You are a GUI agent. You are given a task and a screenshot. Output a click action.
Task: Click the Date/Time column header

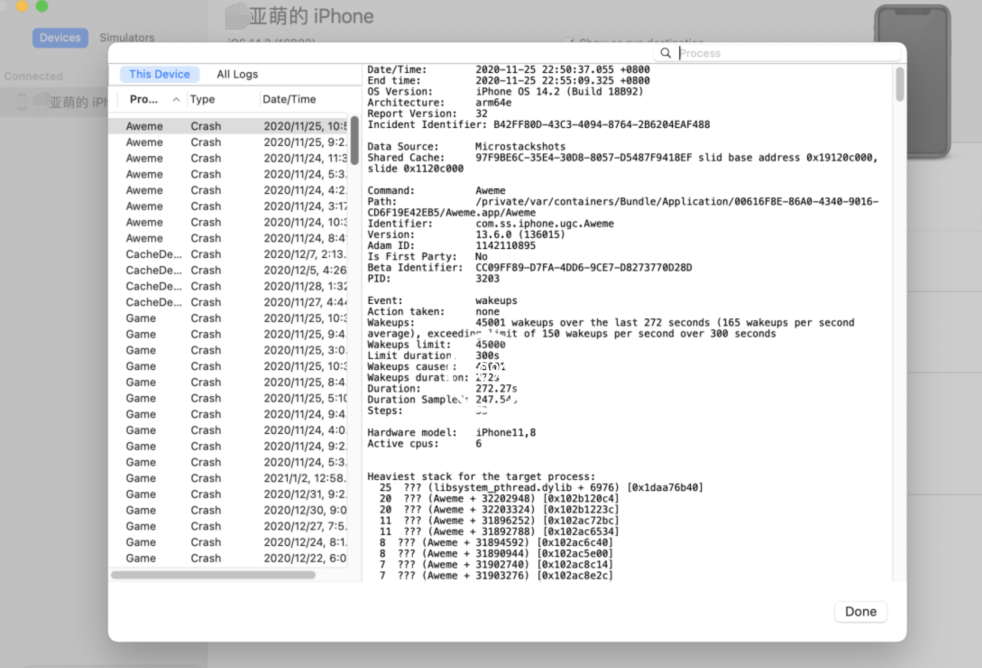pos(289,99)
